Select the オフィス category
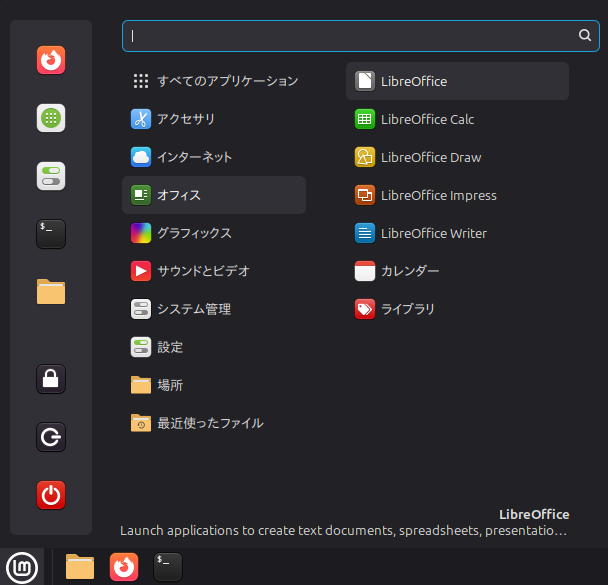This screenshot has width=608, height=585. 214,195
